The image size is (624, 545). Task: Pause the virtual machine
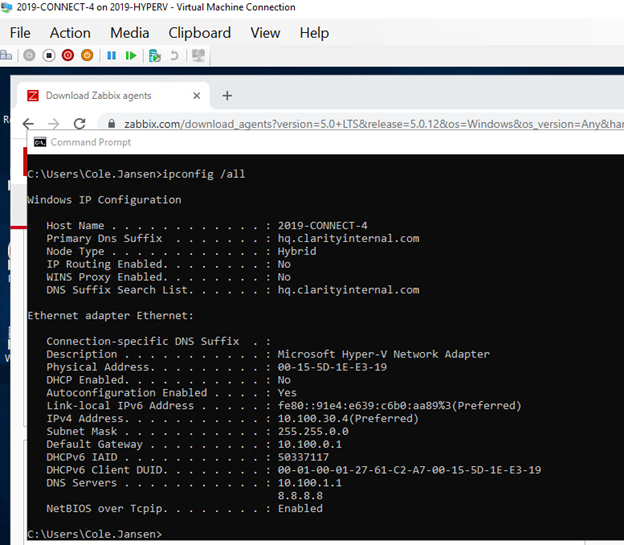111,55
